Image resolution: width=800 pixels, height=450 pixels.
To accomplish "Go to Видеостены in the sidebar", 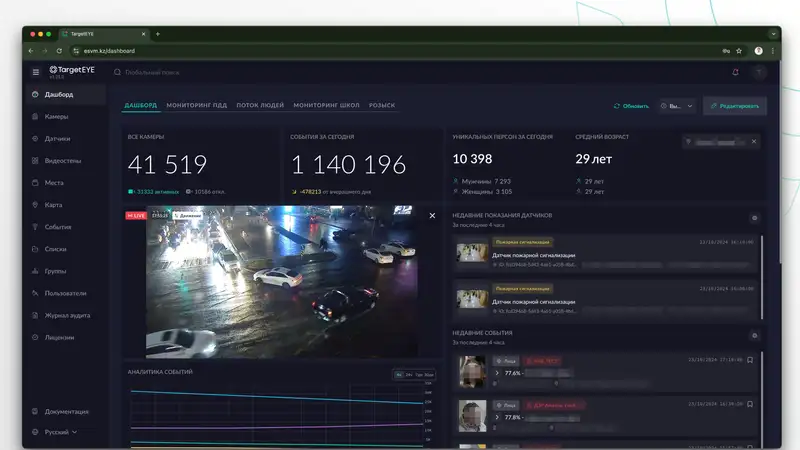I will [62, 161].
